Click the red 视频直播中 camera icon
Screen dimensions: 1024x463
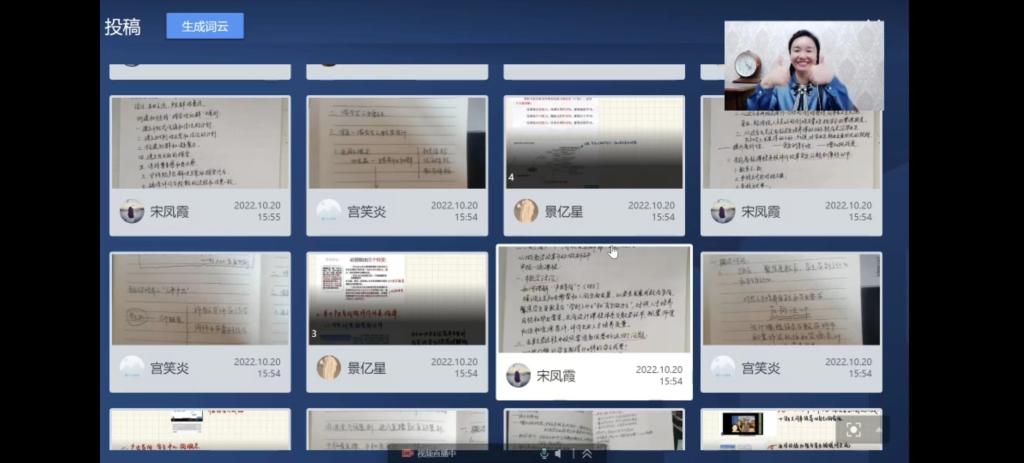pyautogui.click(x=407, y=453)
